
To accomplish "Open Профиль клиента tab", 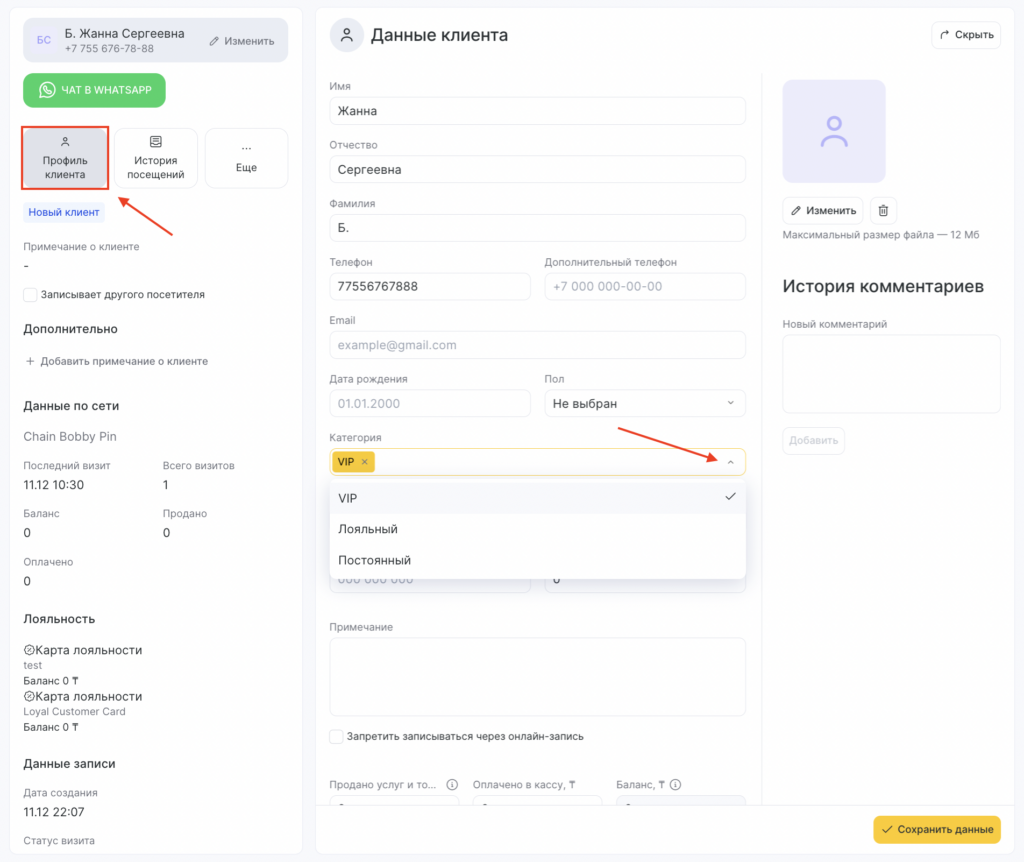I will [x=65, y=158].
